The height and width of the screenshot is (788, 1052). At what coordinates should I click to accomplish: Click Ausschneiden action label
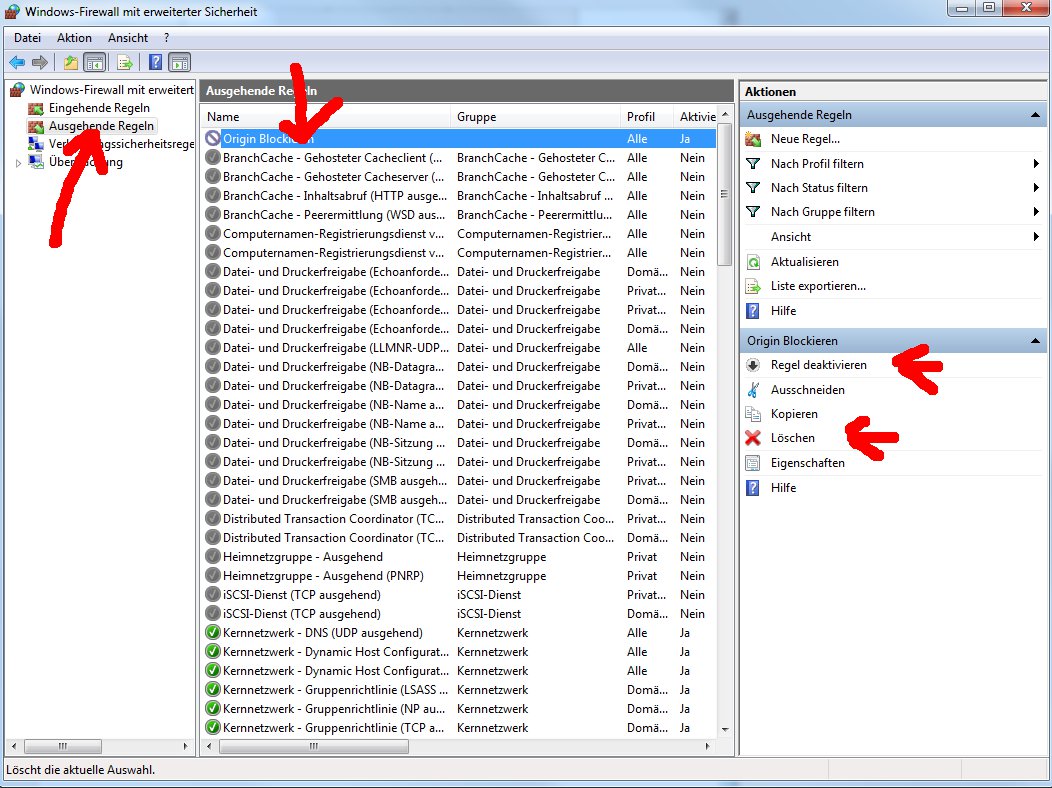click(x=807, y=390)
